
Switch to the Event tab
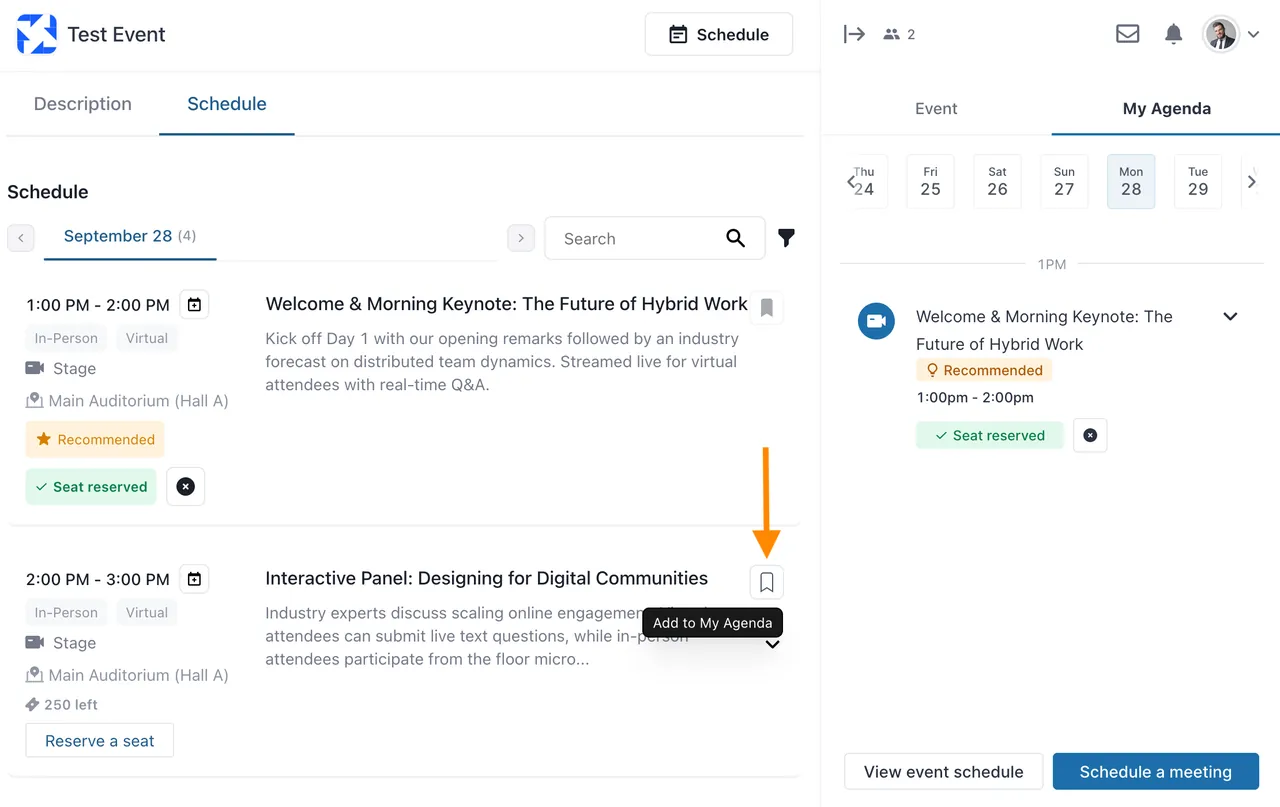pyautogui.click(x=936, y=109)
